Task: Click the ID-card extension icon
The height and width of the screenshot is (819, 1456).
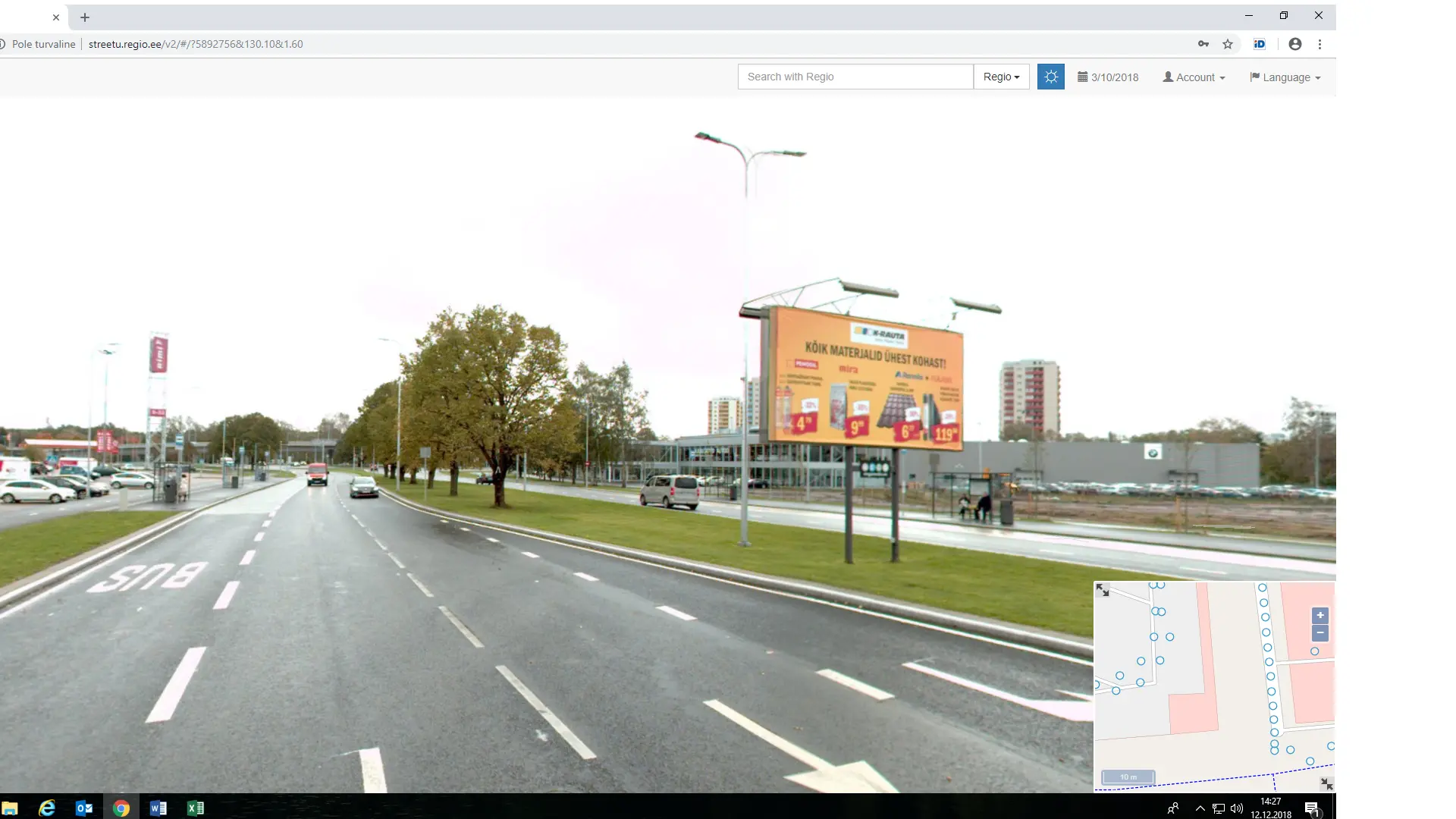Action: (x=1260, y=44)
